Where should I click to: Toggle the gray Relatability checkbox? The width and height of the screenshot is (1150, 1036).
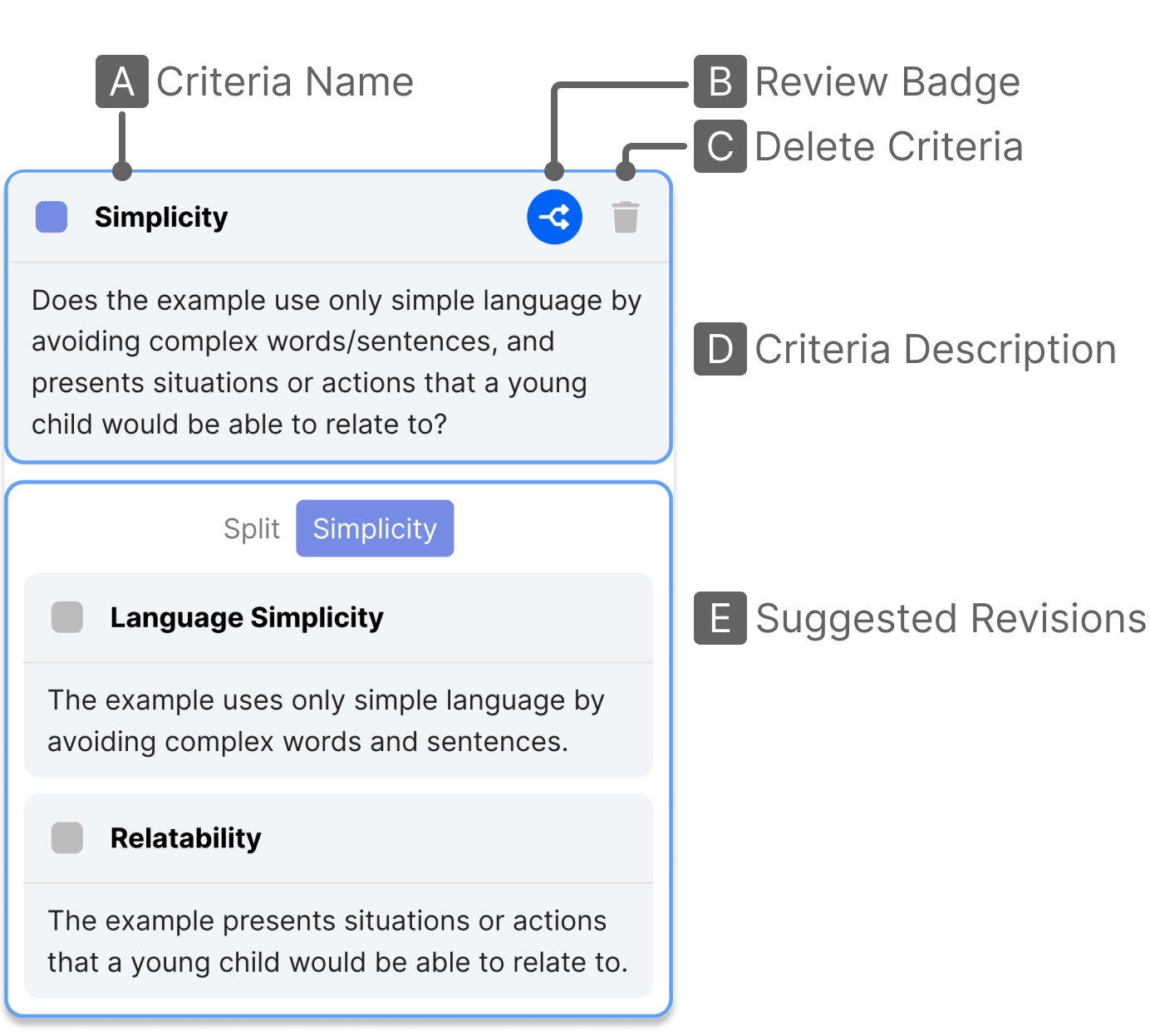tap(67, 837)
